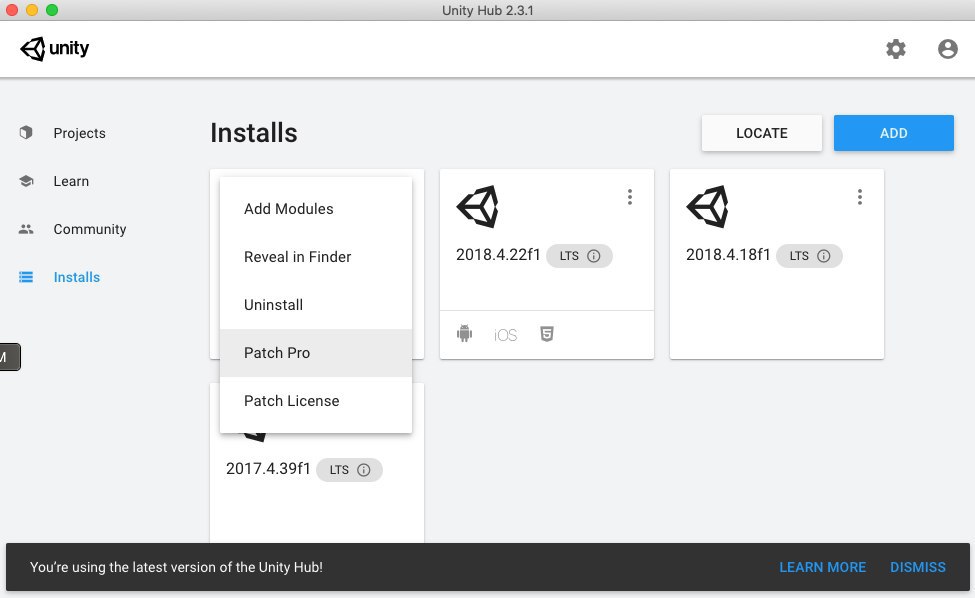
Task: Click the Unity logo in header
Action: [x=55, y=48]
